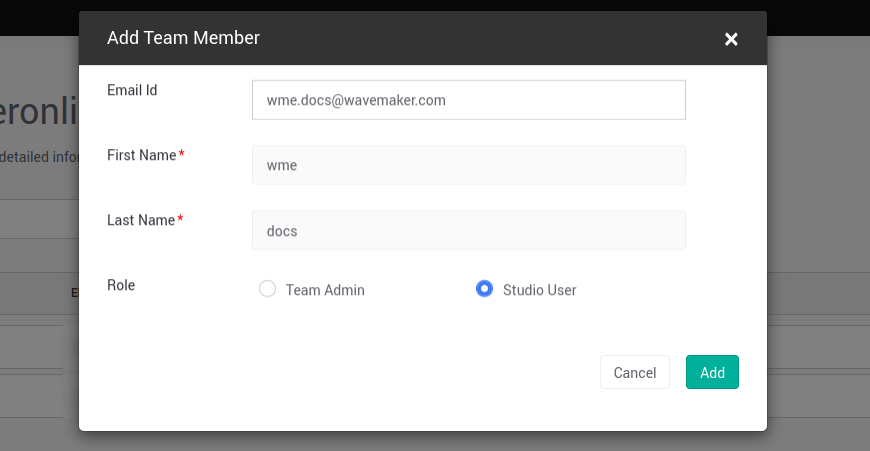Viewport: 870px width, 451px height.
Task: Click the 'detailed info' text behind the dialog
Action: tap(38, 156)
